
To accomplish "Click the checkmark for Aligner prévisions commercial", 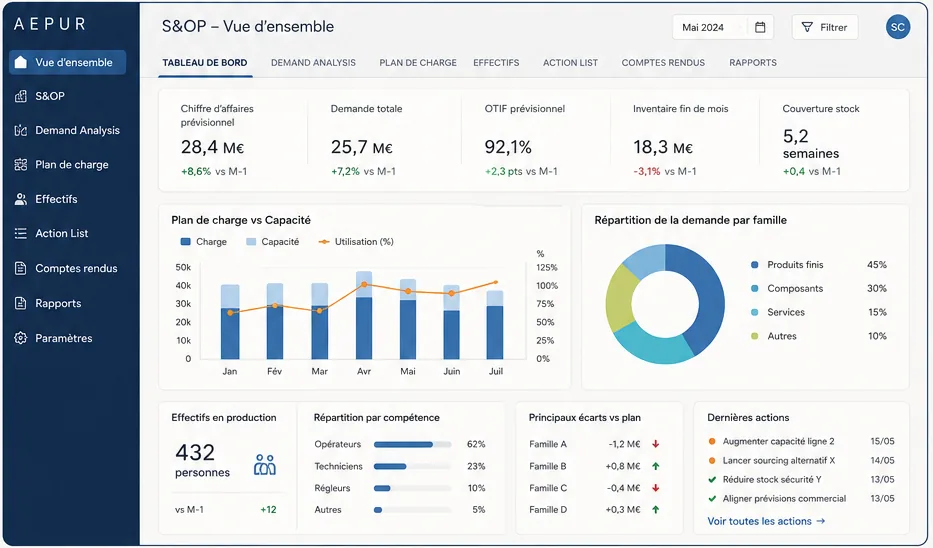I will pos(712,499).
